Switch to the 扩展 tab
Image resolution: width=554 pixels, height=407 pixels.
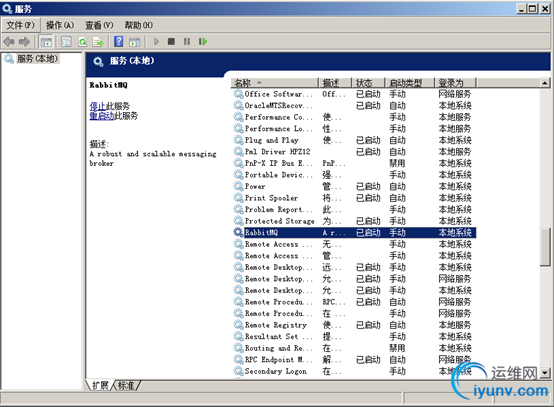pos(100,385)
